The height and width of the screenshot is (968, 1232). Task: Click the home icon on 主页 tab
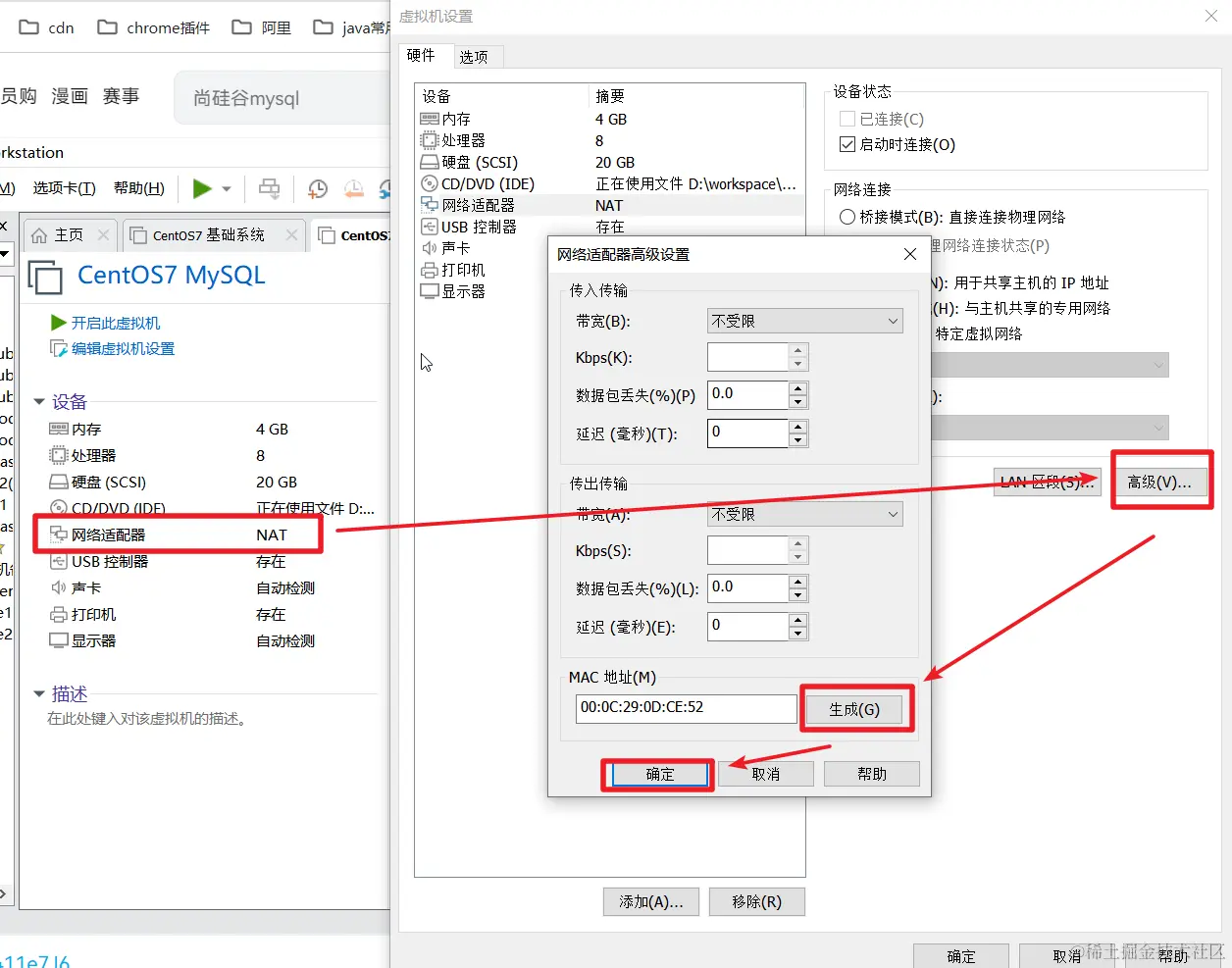pos(39,235)
